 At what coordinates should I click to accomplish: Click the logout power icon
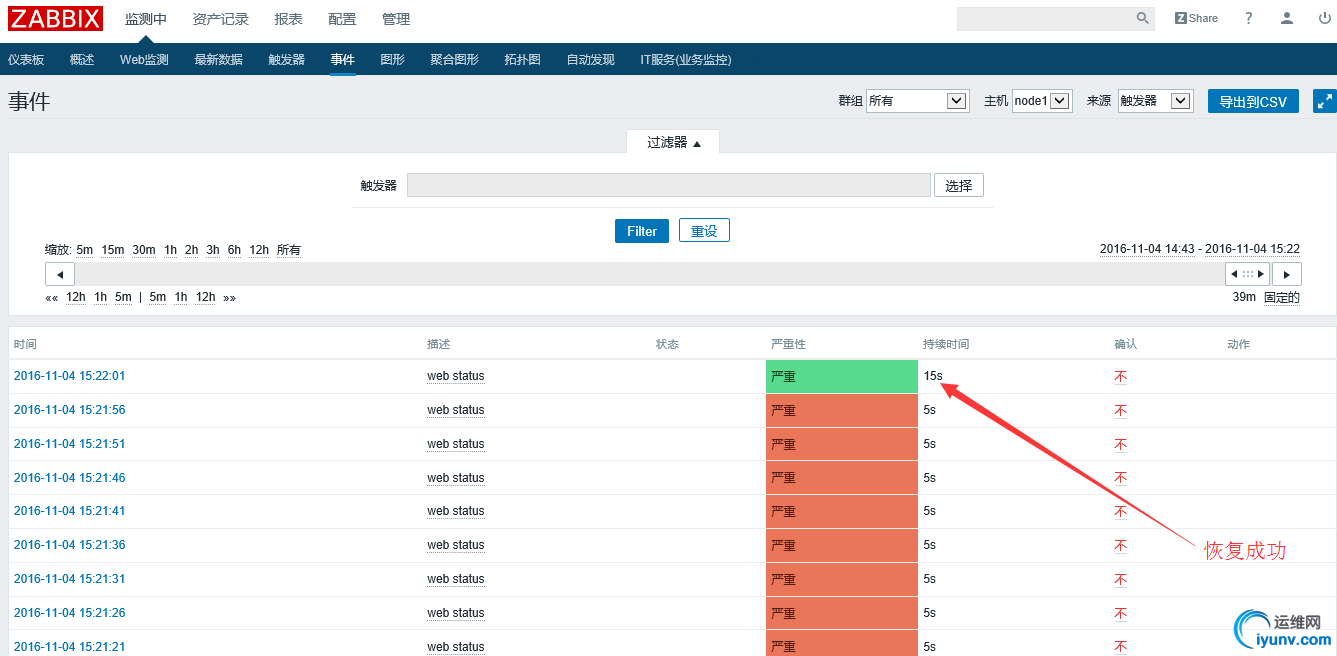click(x=1324, y=19)
